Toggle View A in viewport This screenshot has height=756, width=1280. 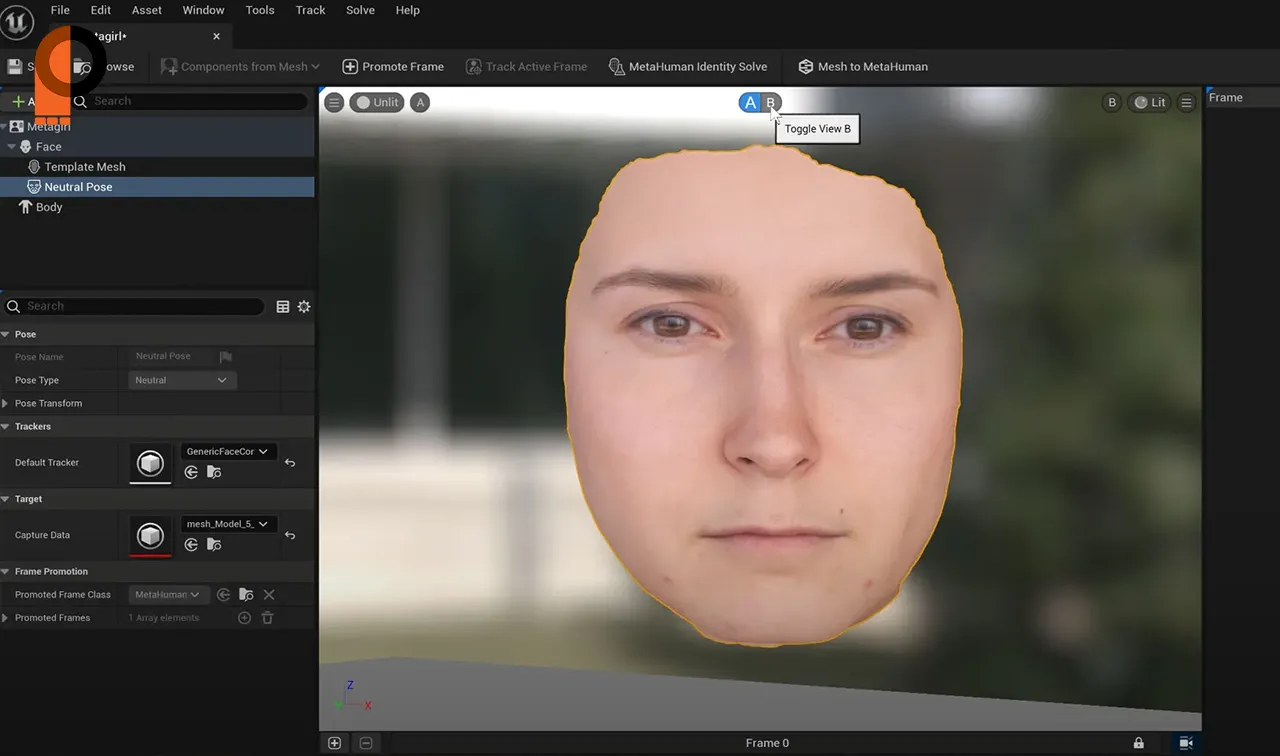[x=750, y=103]
